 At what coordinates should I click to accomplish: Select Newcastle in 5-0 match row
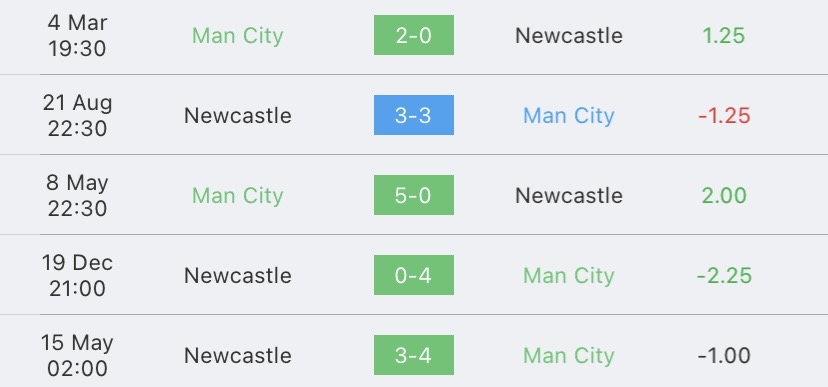coord(569,195)
